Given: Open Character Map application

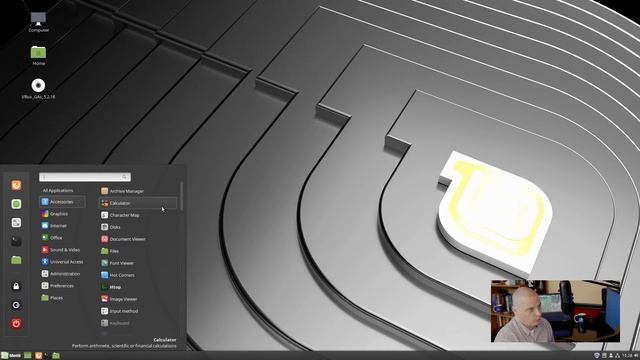Looking at the screenshot, I should pyautogui.click(x=138, y=215).
